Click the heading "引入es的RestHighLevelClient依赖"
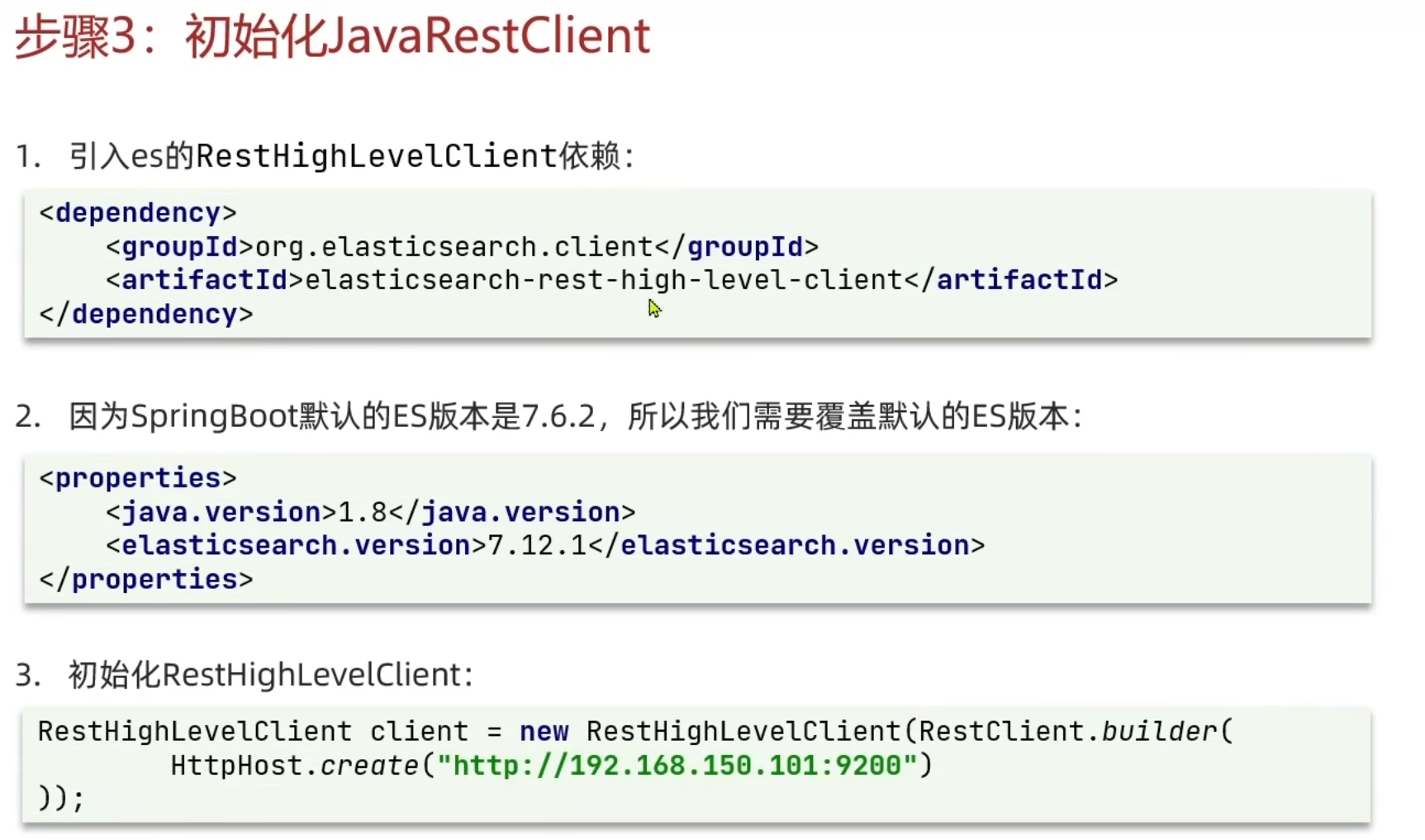This screenshot has height=840, width=1425. tap(351, 156)
